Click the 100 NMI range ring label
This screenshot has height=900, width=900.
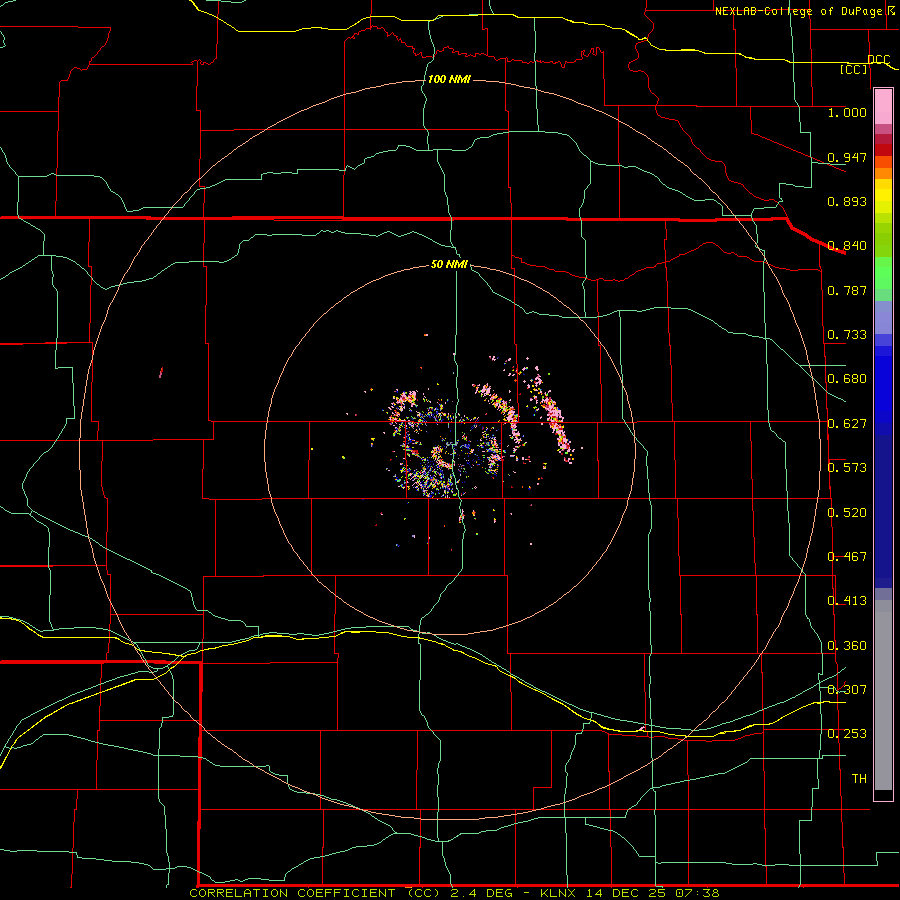coord(449,79)
